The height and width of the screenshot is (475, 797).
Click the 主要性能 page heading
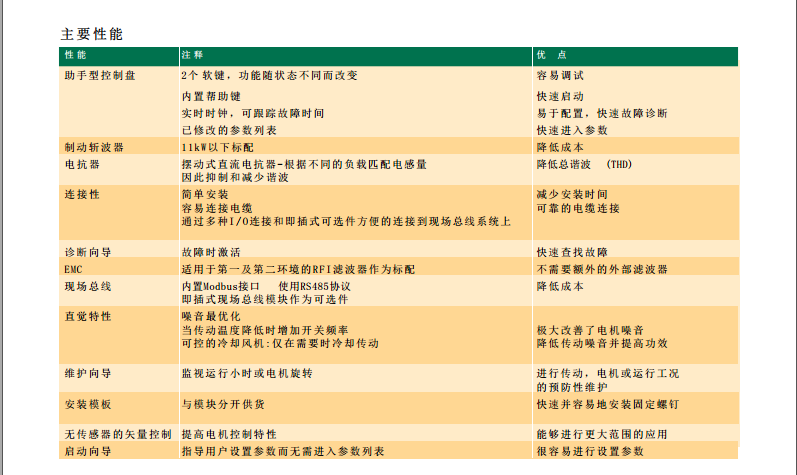coord(92,33)
